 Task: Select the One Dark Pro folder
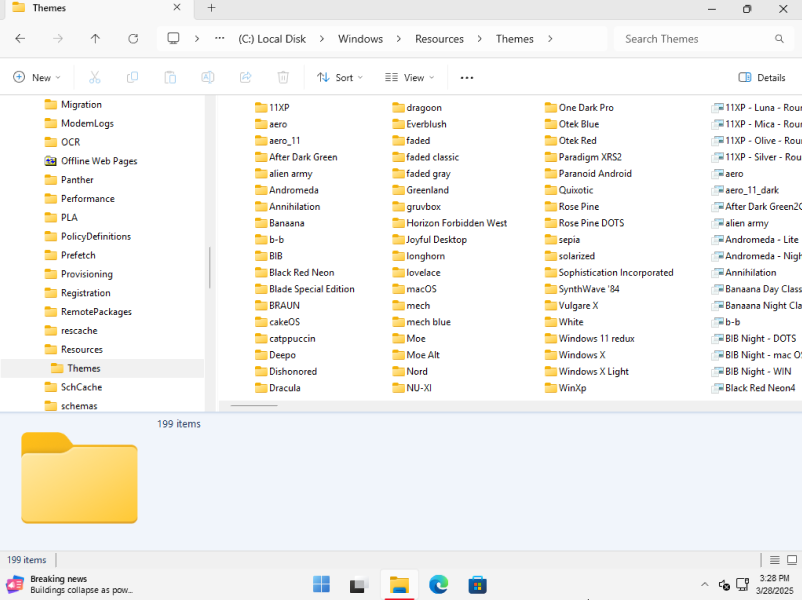click(579, 107)
